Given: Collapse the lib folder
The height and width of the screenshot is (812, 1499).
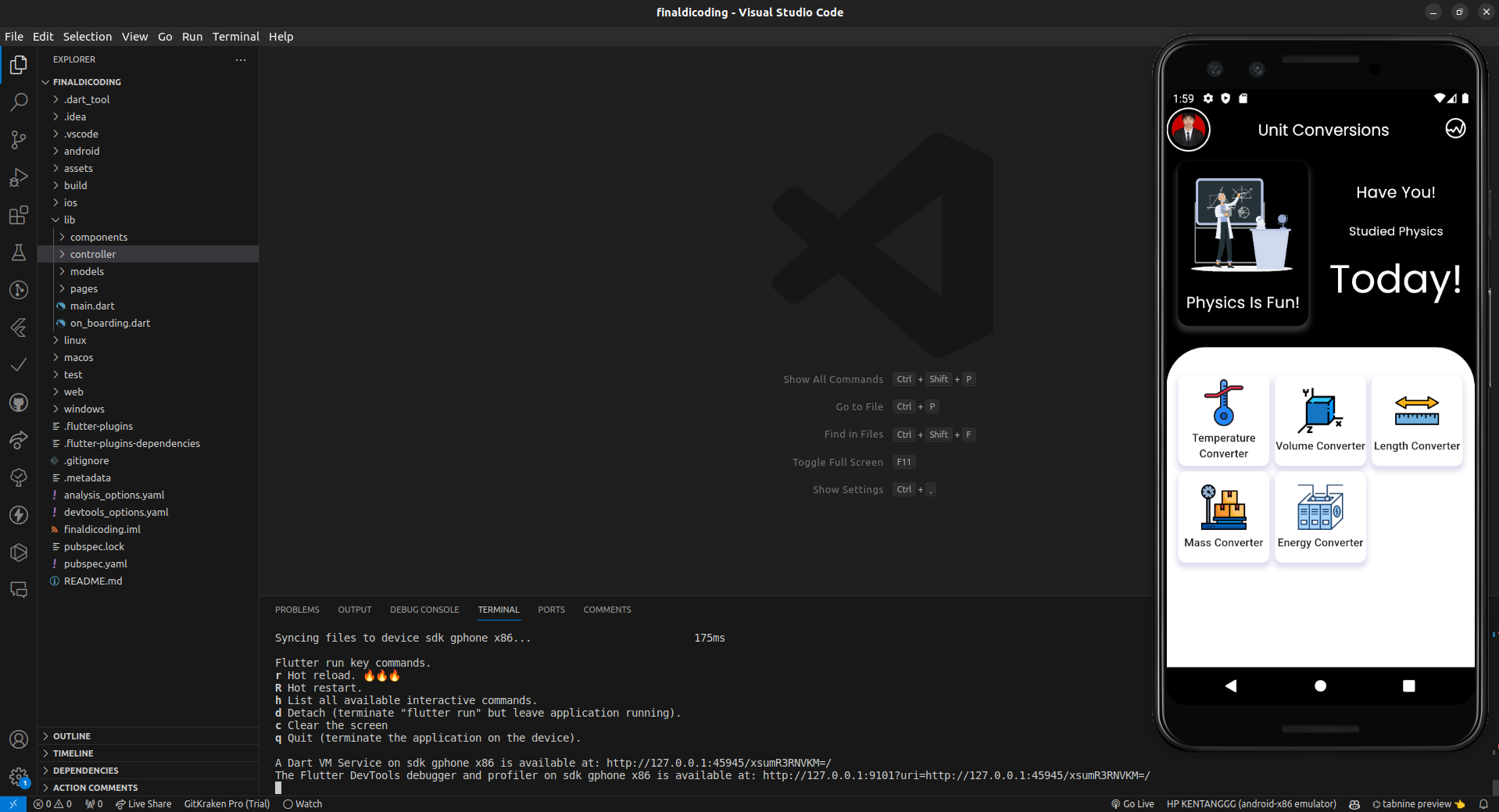Looking at the screenshot, I should [x=70, y=220].
